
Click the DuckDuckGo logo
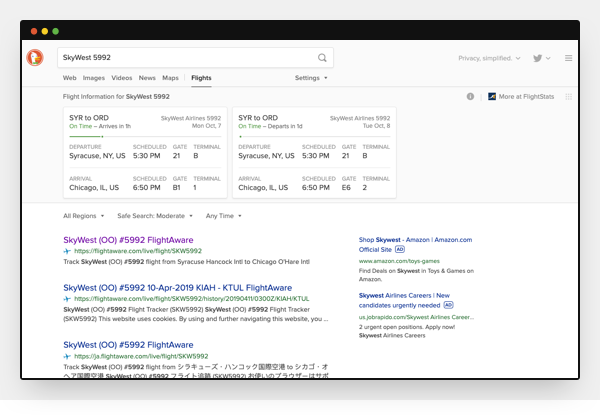click(x=35, y=58)
